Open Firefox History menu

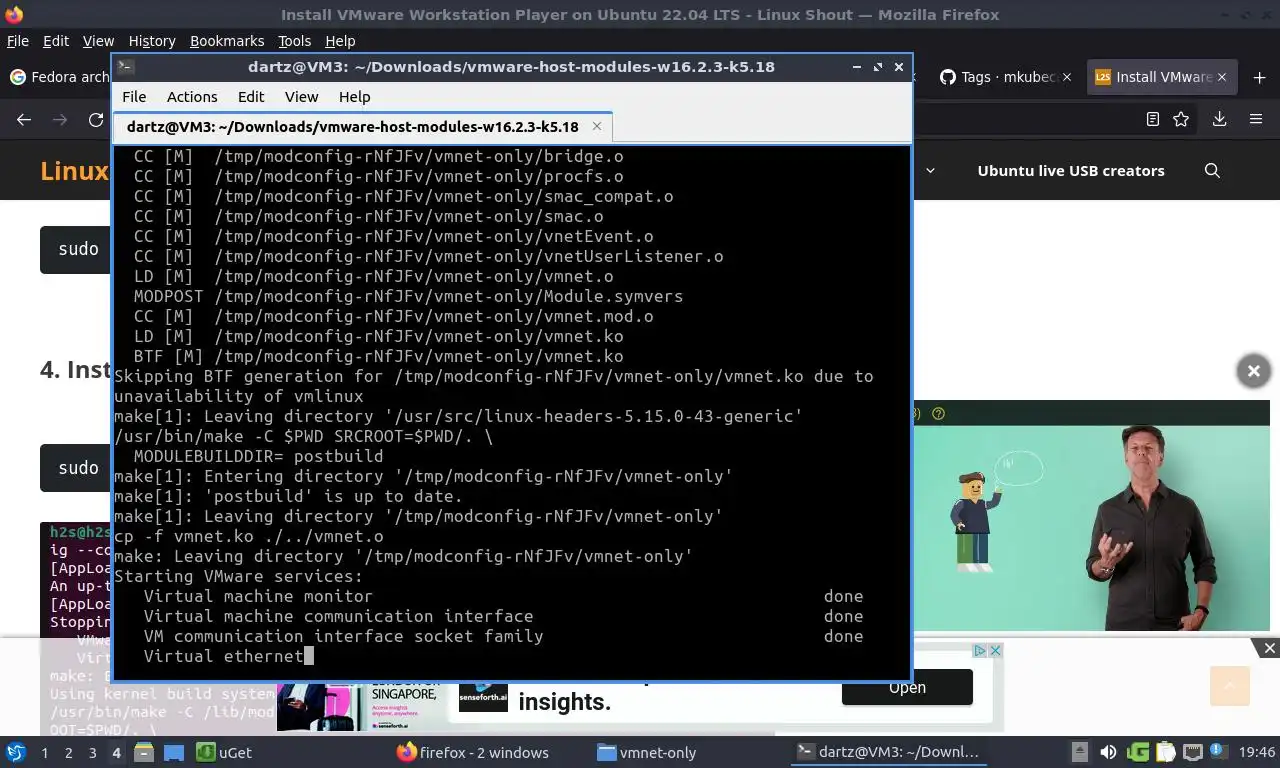152,41
